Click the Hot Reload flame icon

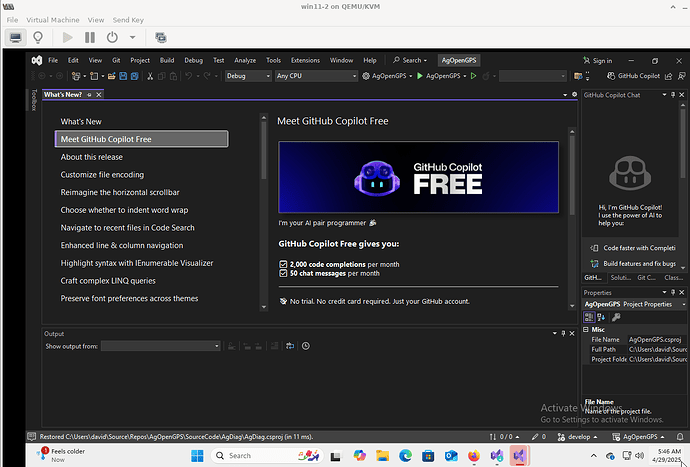(x=486, y=76)
